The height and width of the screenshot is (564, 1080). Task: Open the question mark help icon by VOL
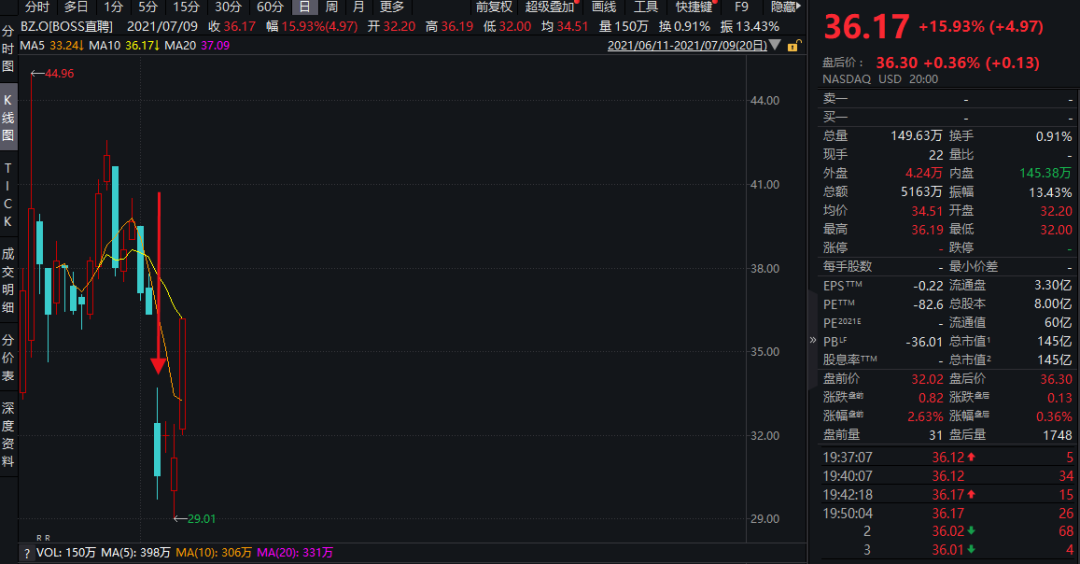27,553
